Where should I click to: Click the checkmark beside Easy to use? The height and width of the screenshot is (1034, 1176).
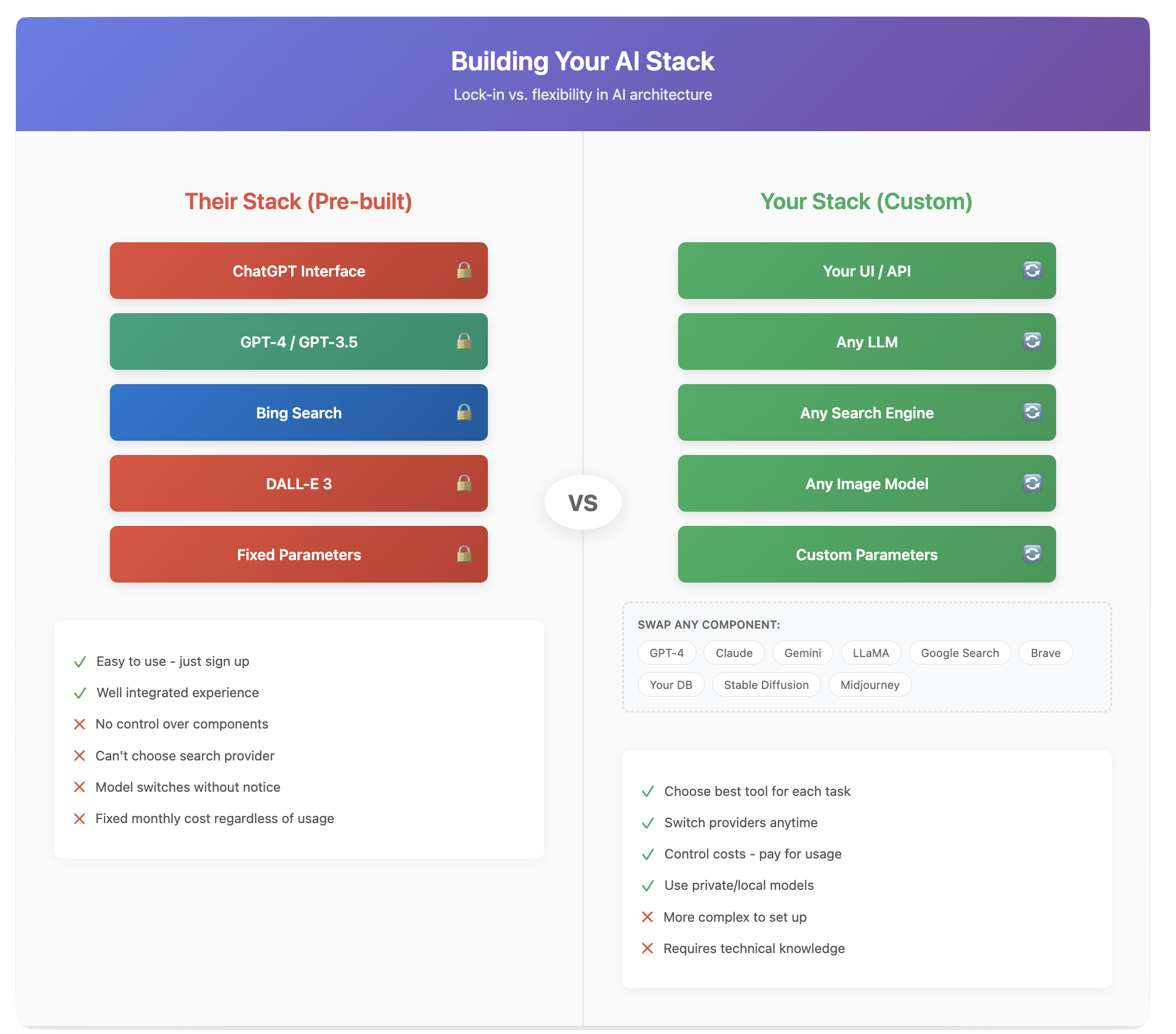coord(80,662)
